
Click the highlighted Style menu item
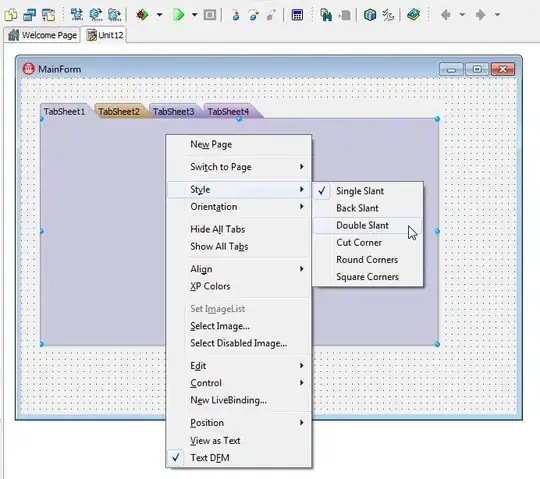coord(239,189)
